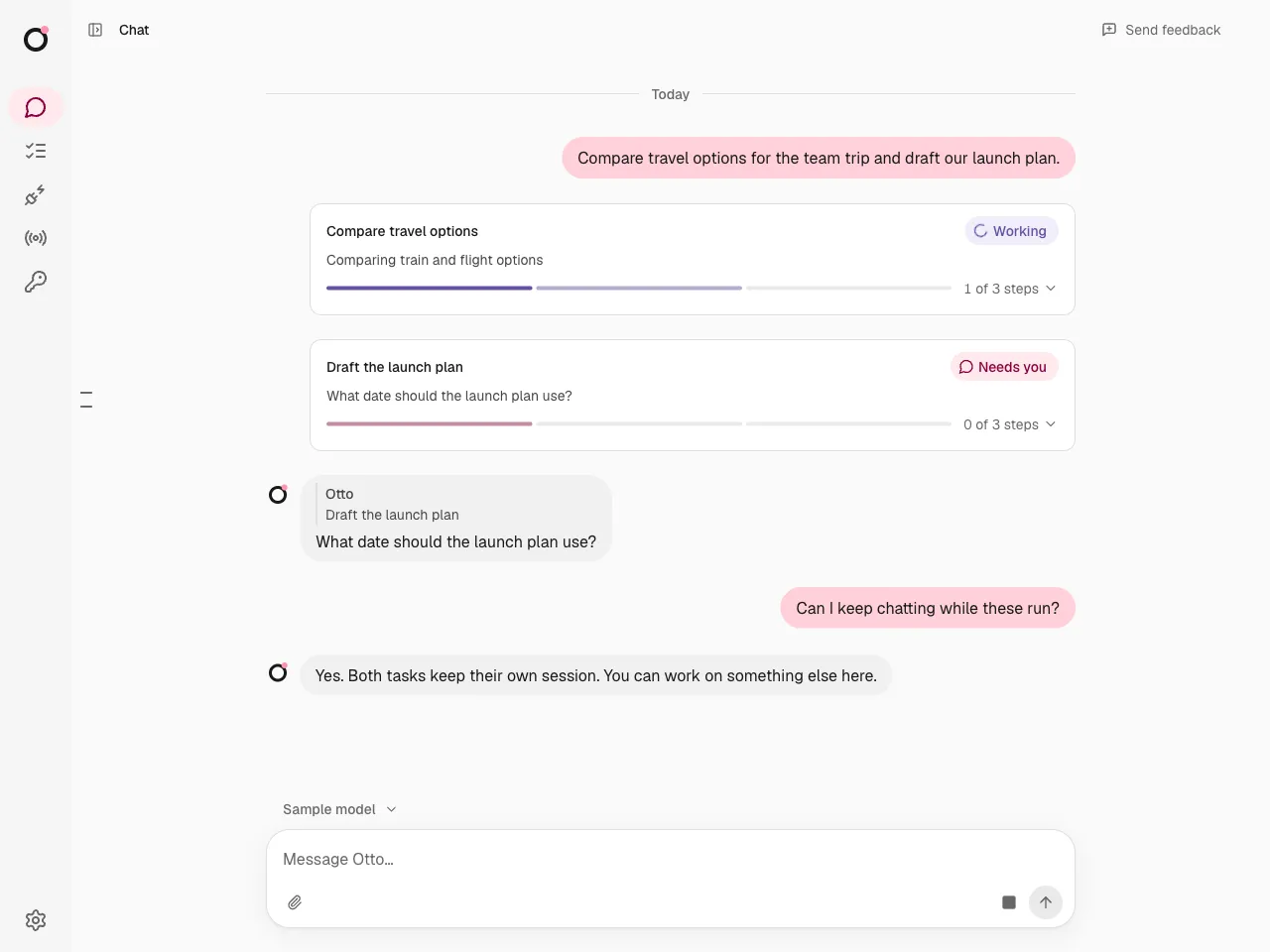Viewport: 1270px width, 952px height.
Task: Click the Working status badge
Action: tap(1011, 231)
